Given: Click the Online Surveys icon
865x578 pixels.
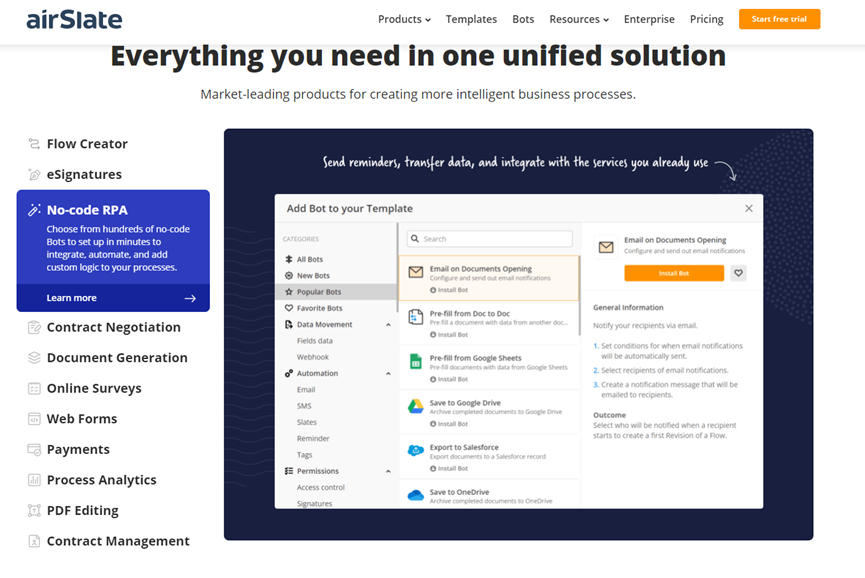Looking at the screenshot, I should pos(34,389).
